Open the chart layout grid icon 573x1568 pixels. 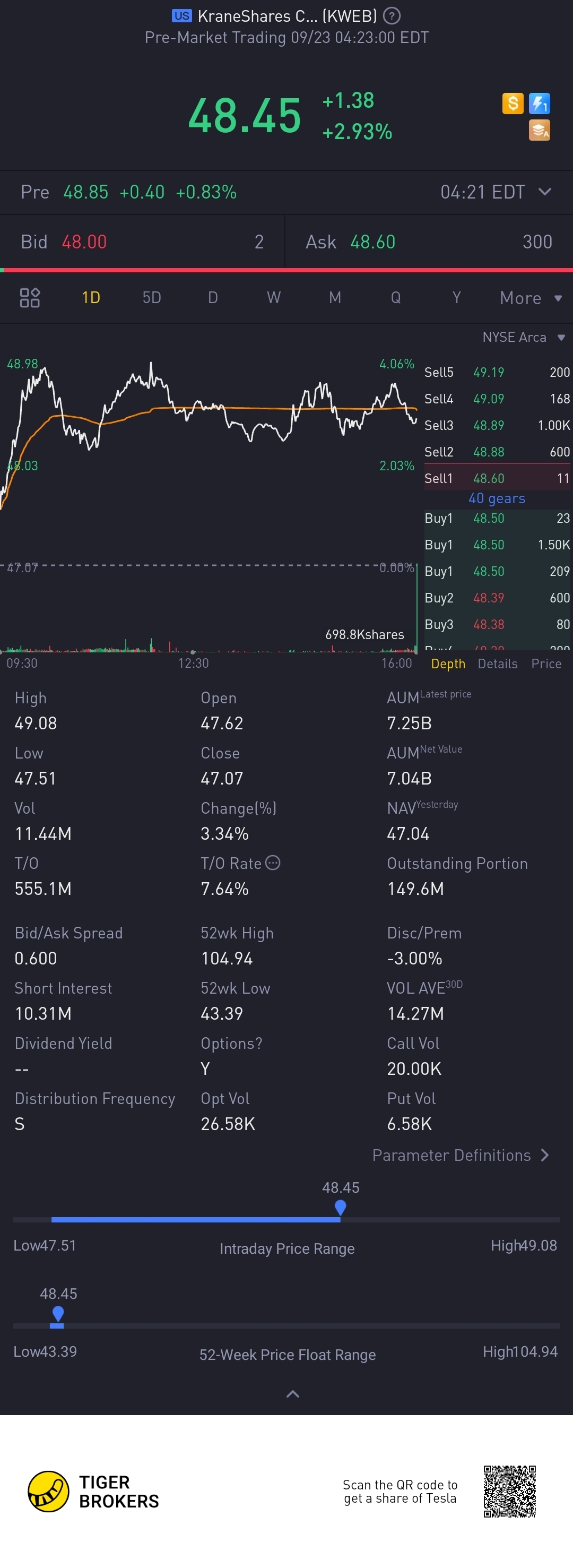click(30, 298)
